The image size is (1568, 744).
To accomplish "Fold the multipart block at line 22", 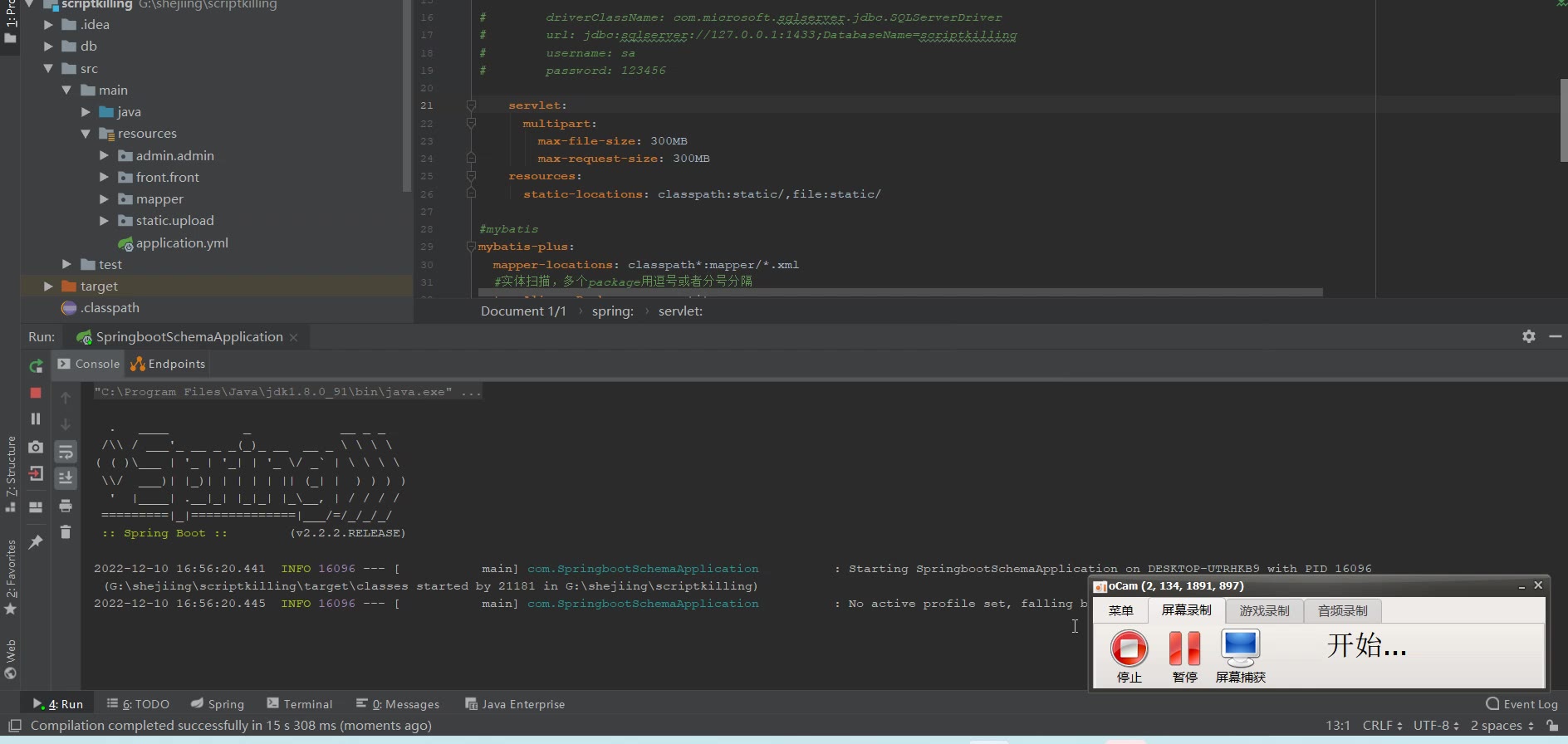I will coord(471,123).
